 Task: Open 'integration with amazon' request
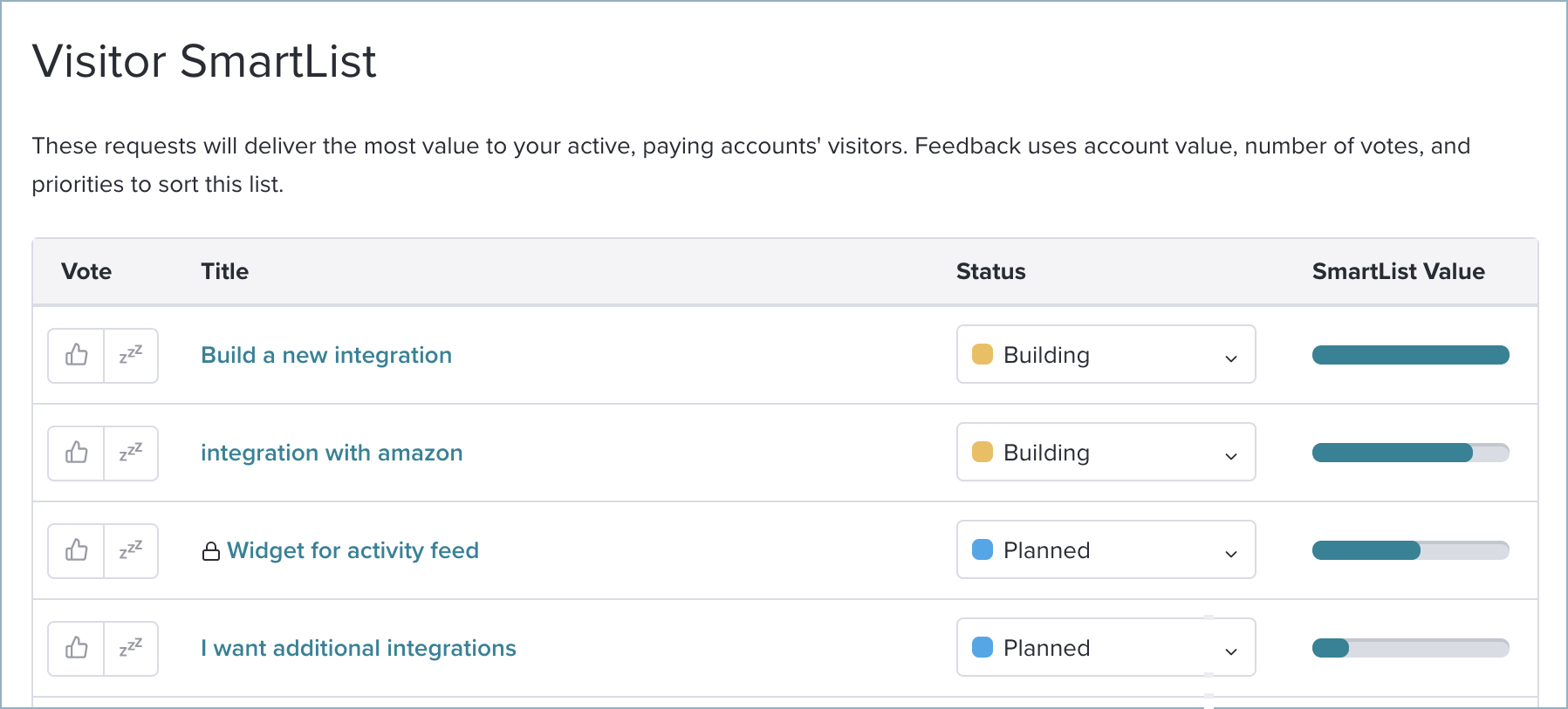click(332, 453)
